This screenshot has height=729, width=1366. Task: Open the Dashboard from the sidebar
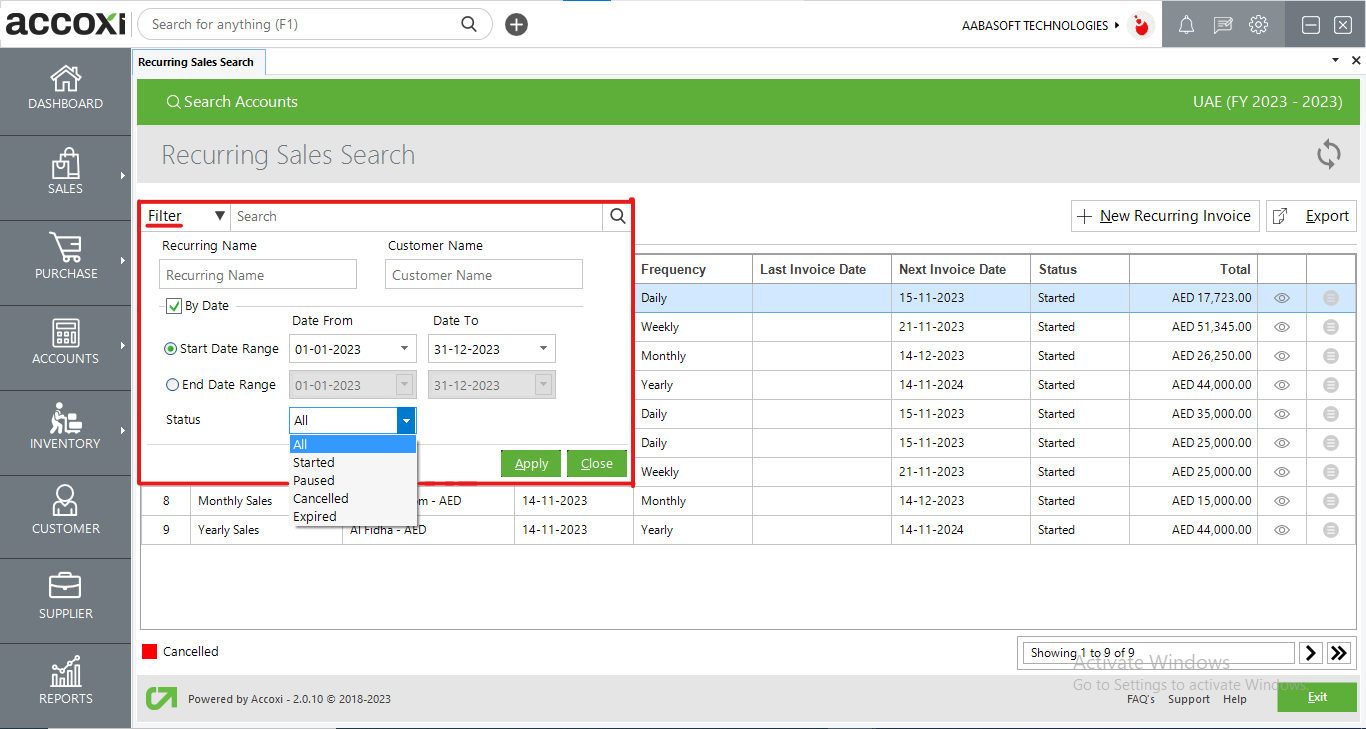tap(65, 90)
